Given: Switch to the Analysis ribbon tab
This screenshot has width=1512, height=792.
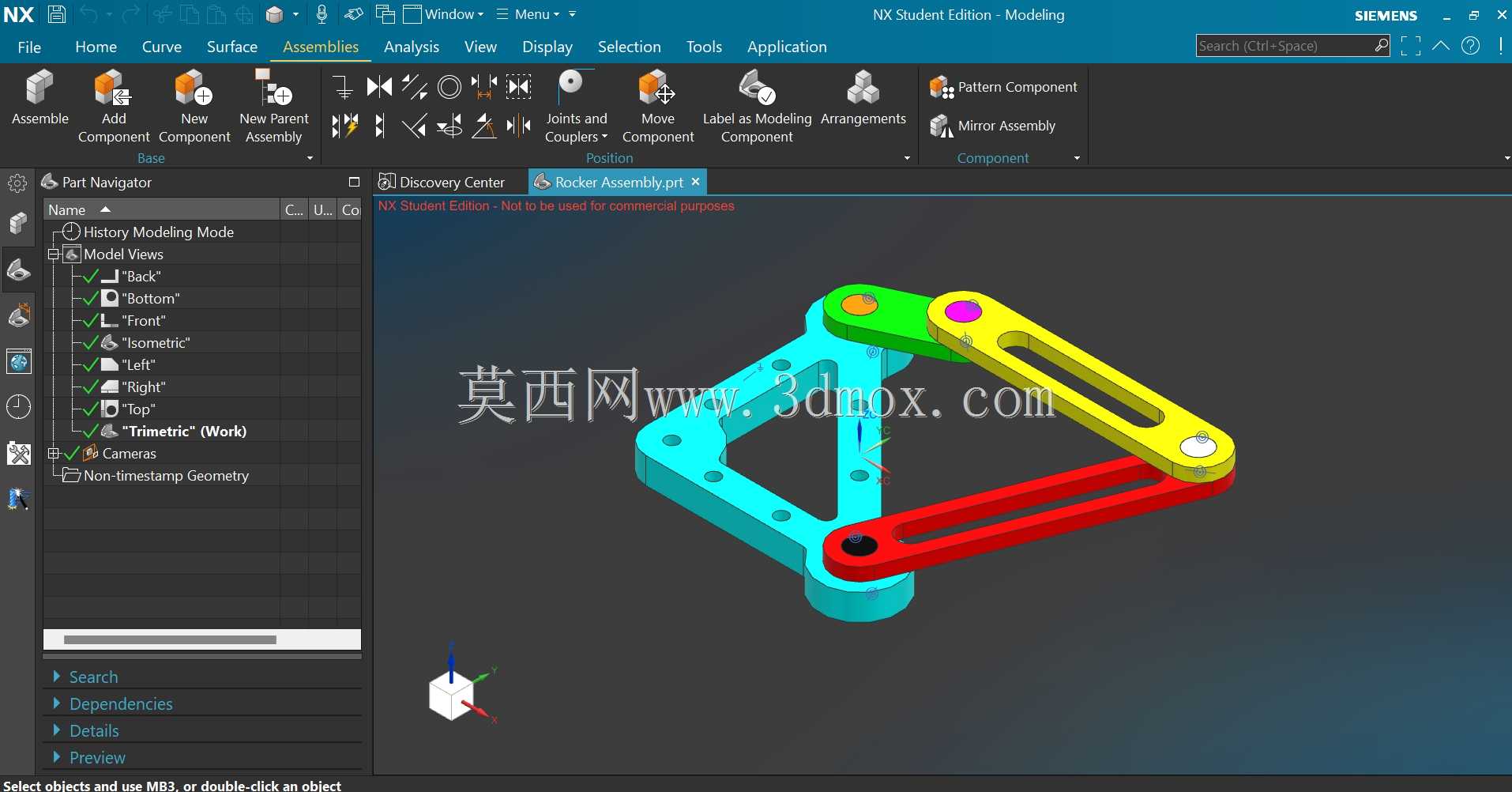Looking at the screenshot, I should point(411,47).
